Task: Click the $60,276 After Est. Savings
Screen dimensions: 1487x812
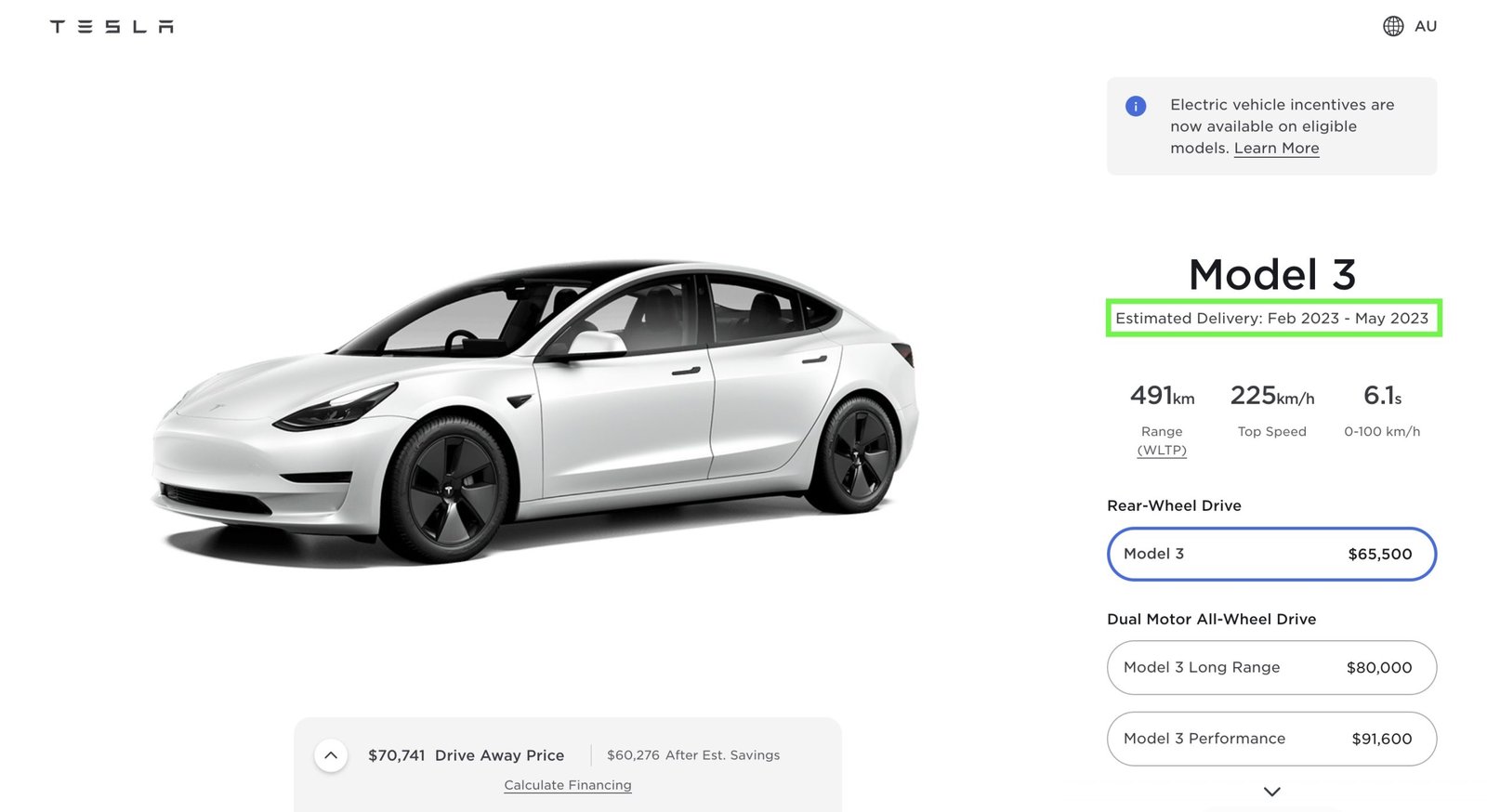Action: click(x=692, y=755)
